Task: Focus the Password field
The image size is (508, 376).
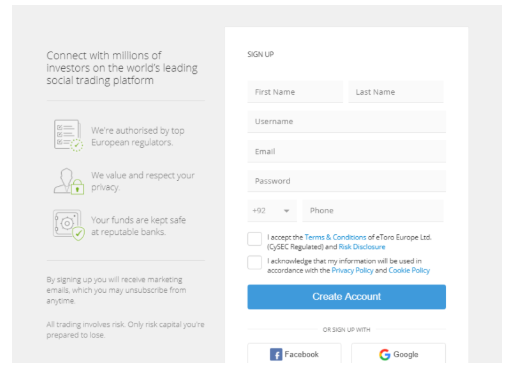Action: (346, 181)
